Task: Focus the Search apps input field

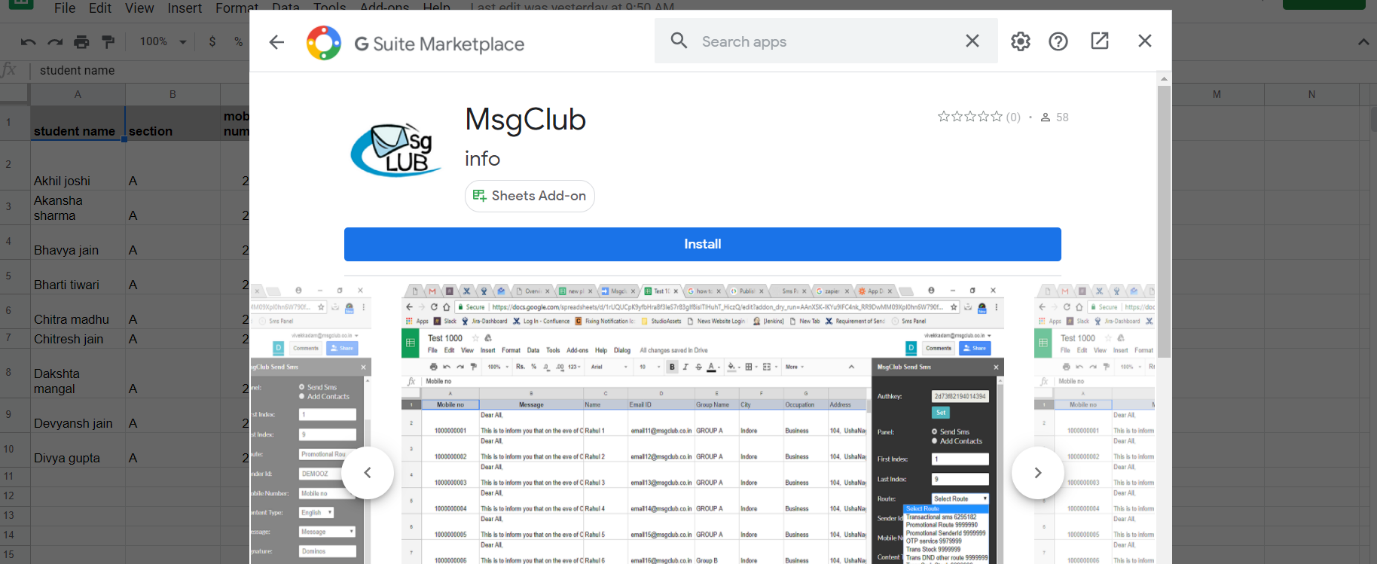Action: 826,41
